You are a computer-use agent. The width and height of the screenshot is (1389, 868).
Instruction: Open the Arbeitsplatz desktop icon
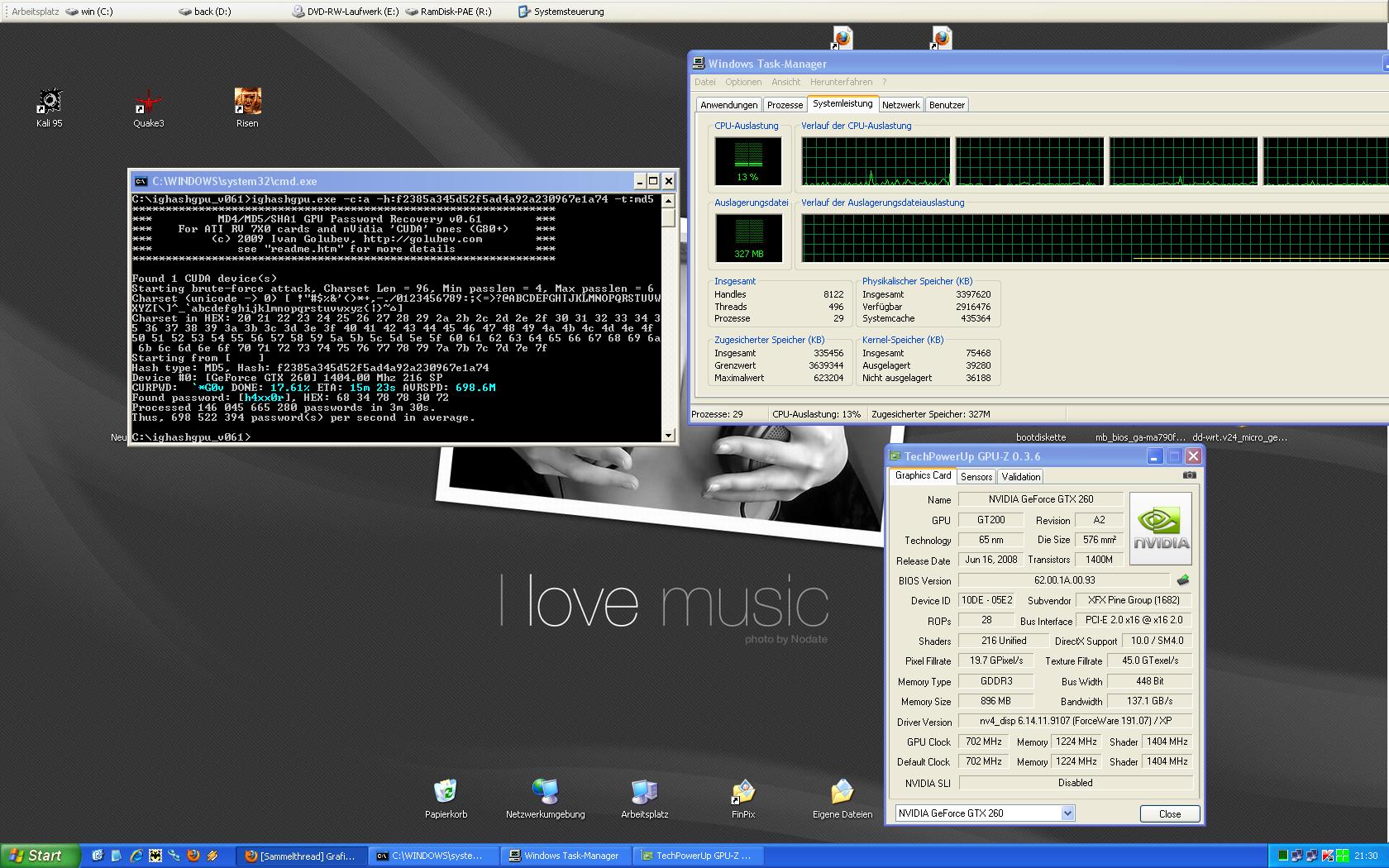[x=644, y=799]
